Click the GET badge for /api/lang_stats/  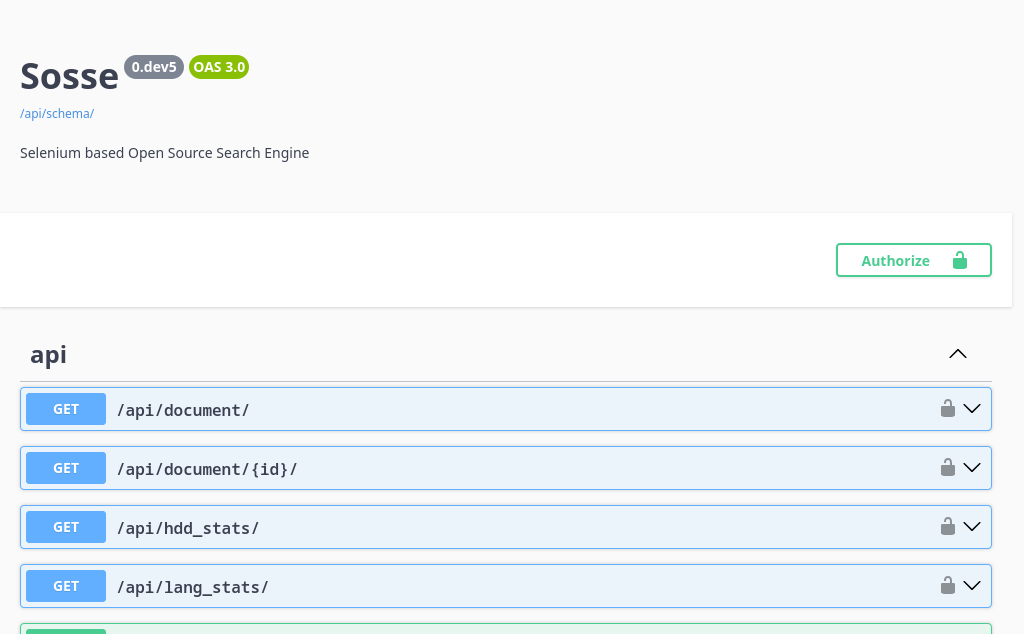click(x=66, y=586)
